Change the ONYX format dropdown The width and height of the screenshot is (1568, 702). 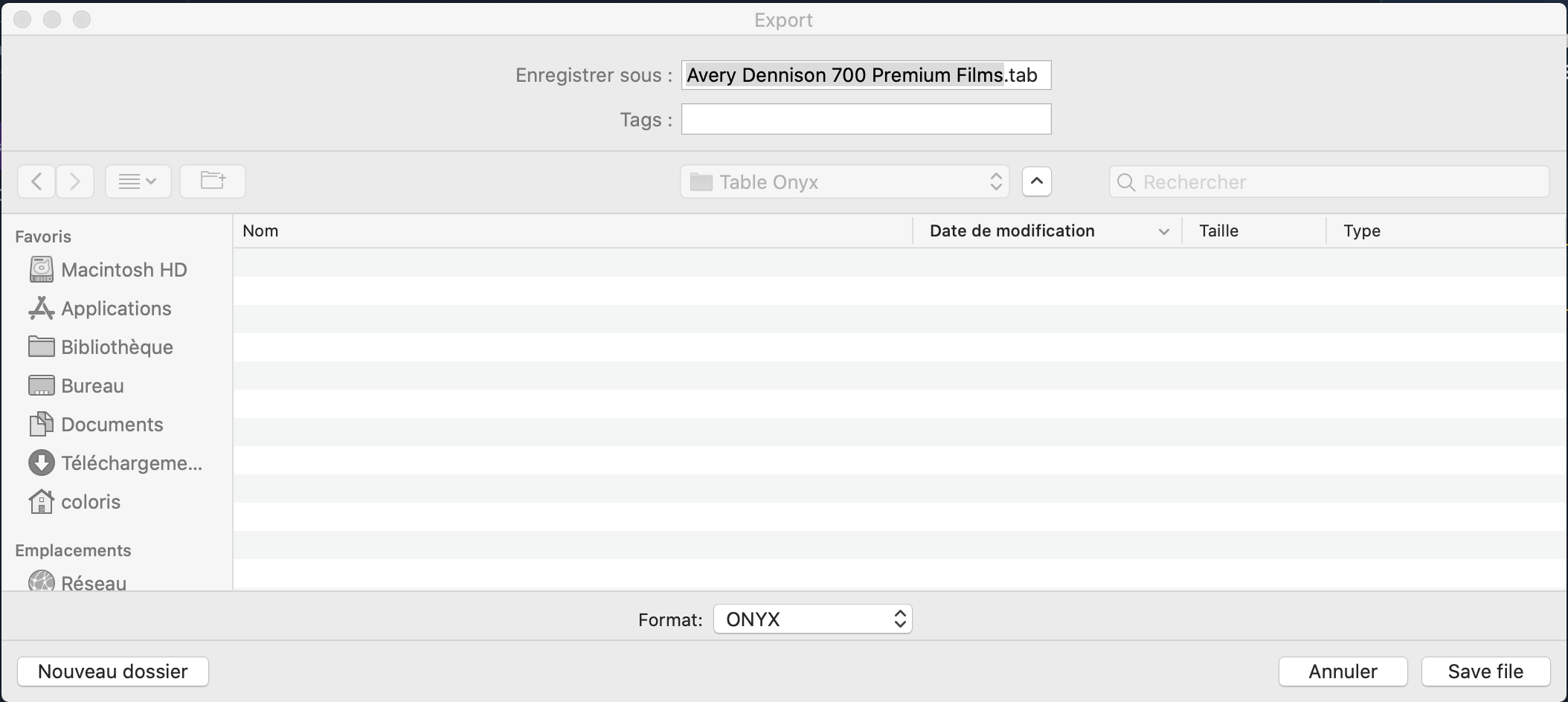click(x=813, y=619)
